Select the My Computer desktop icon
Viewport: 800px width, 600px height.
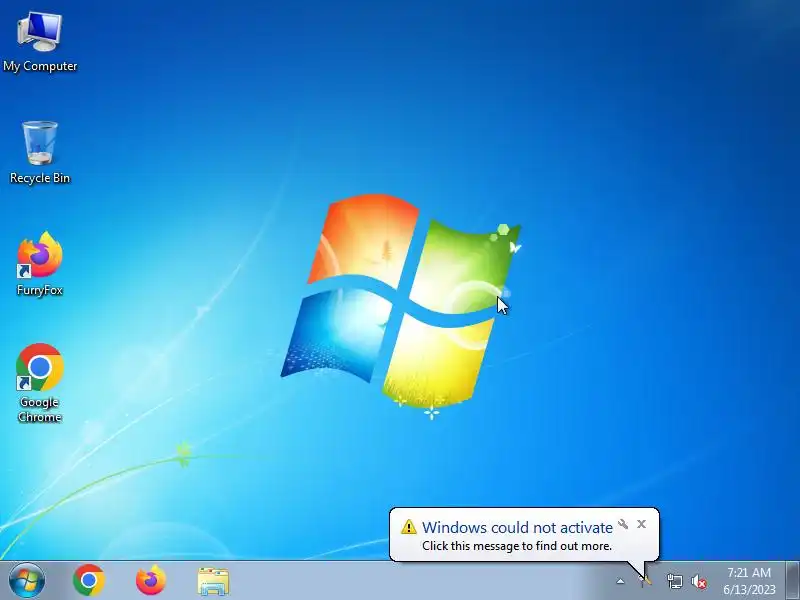[x=40, y=42]
